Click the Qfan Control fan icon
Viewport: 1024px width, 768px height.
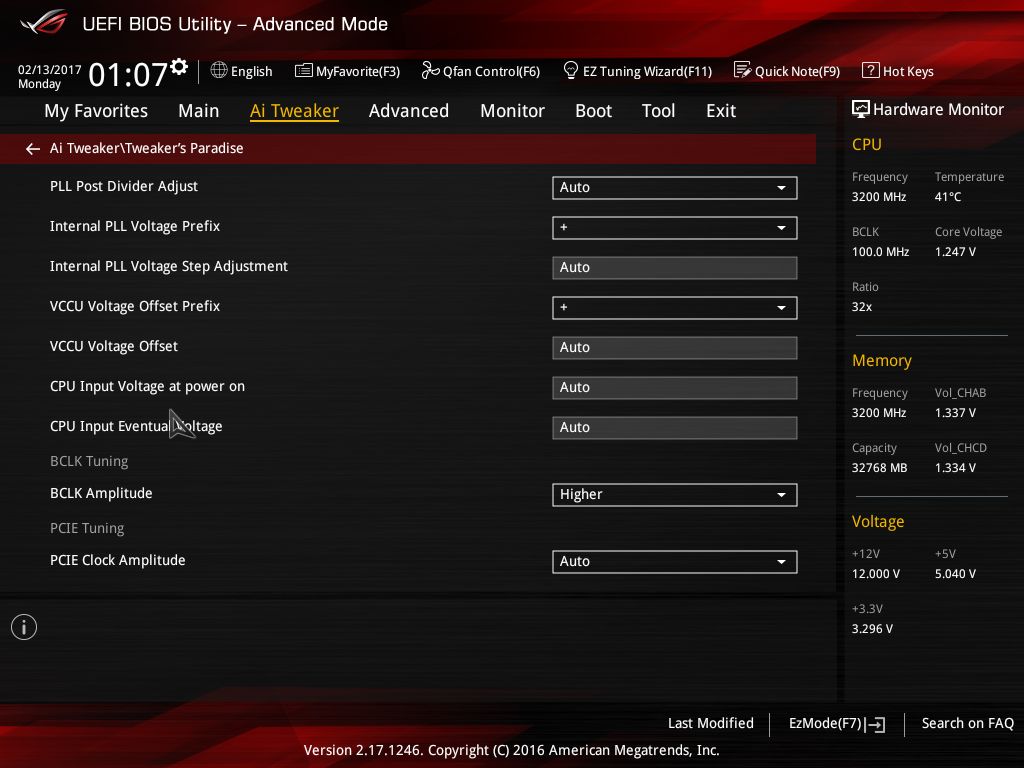[430, 70]
